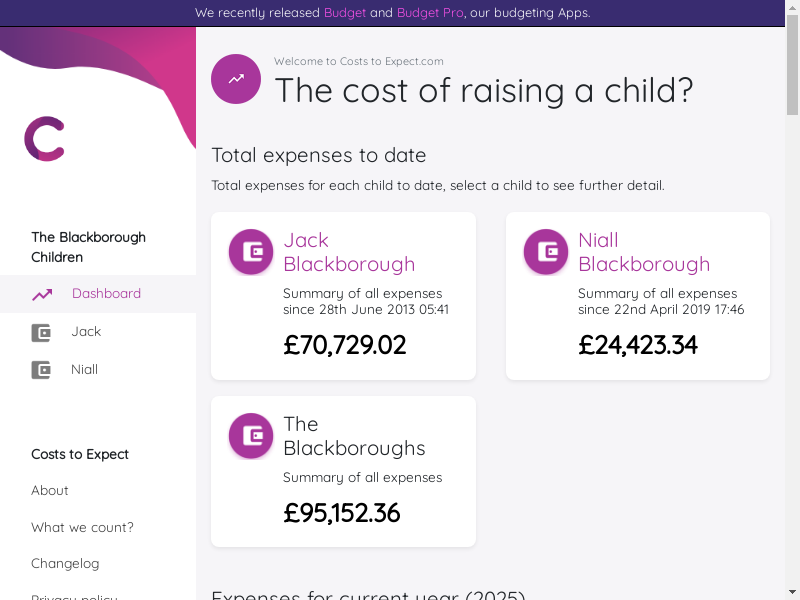Screen dimensions: 800x600
Task: Click the wallet icon next to Niall in the sidebar
Action: pos(41,370)
